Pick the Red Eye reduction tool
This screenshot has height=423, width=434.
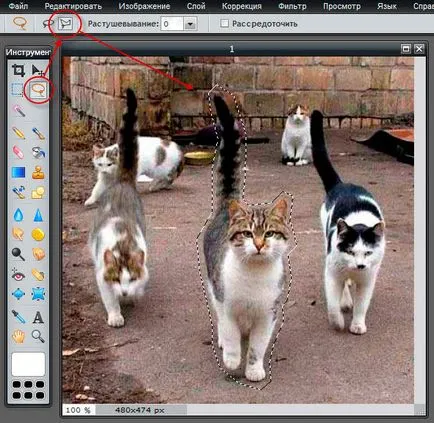click(19, 275)
